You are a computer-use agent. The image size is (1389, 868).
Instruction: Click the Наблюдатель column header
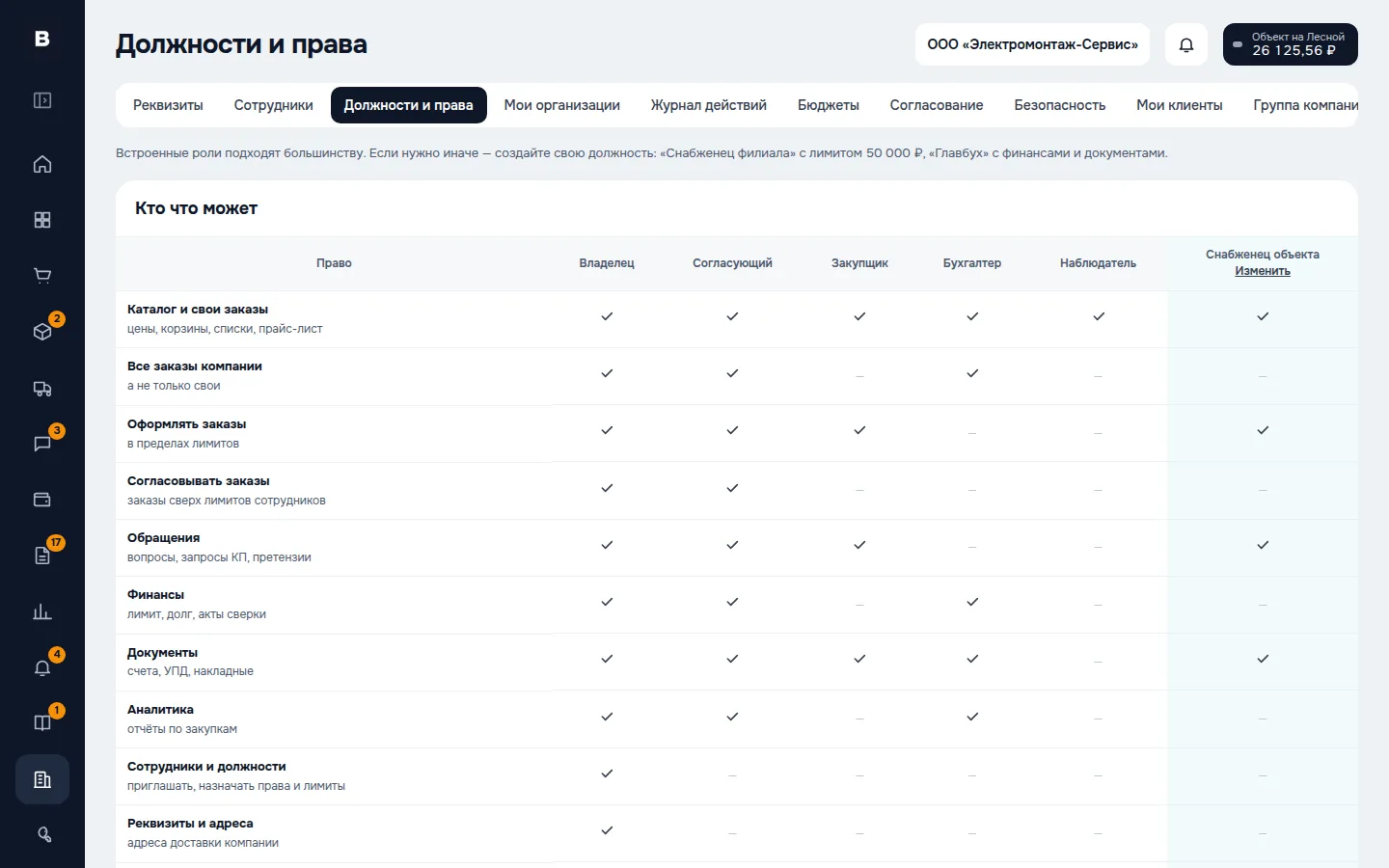pos(1098,263)
